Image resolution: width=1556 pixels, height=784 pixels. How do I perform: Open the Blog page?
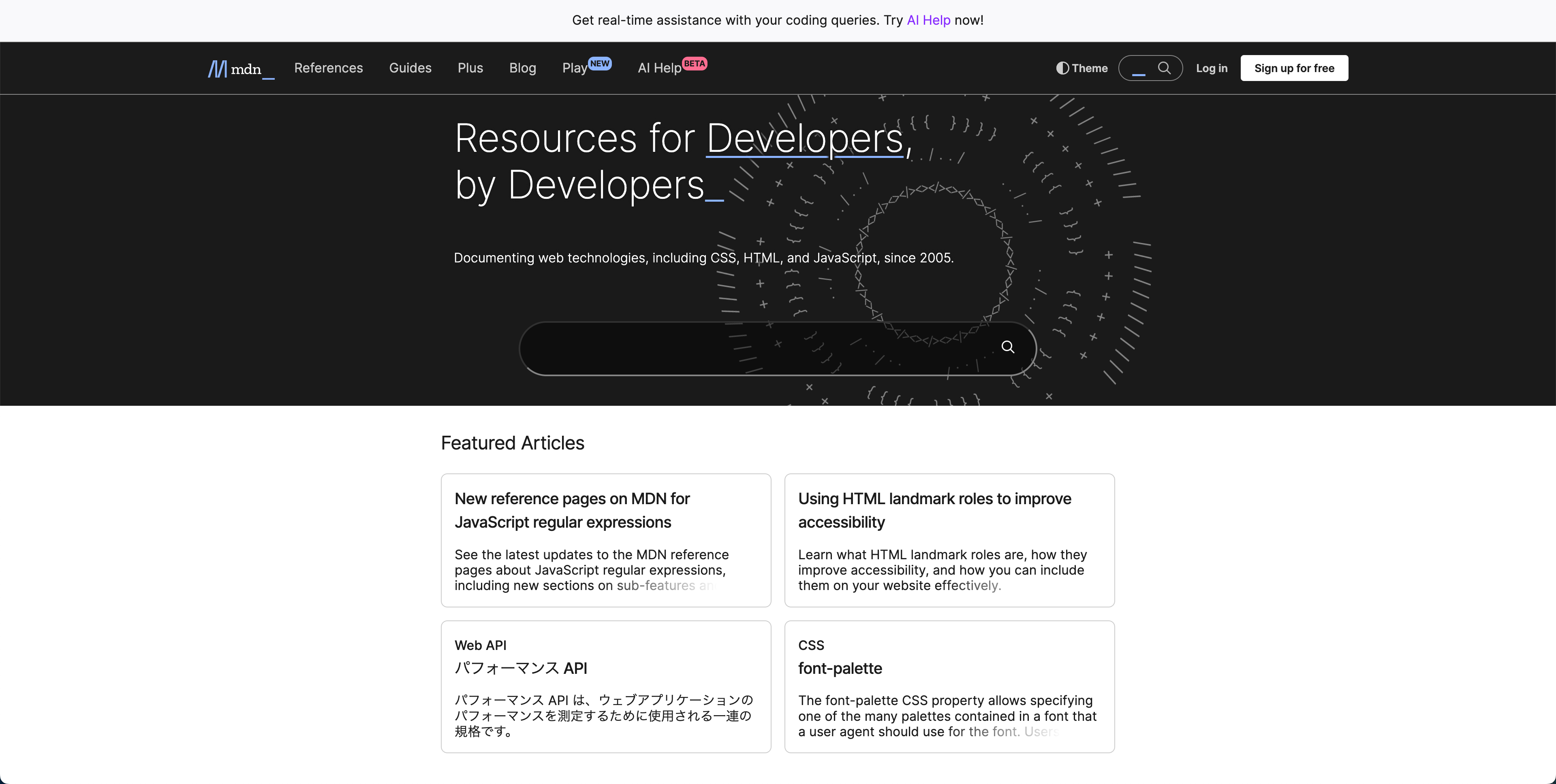pyautogui.click(x=522, y=68)
